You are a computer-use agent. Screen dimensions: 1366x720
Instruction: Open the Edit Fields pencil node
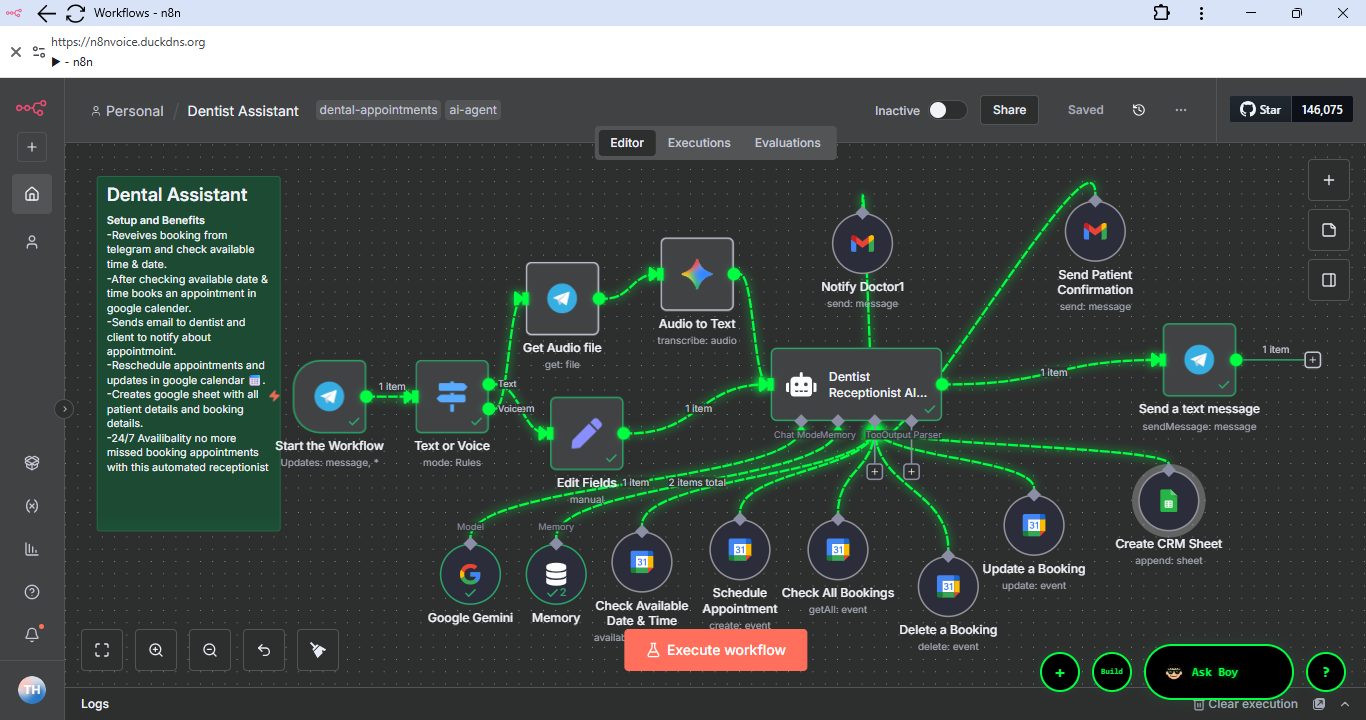587,433
